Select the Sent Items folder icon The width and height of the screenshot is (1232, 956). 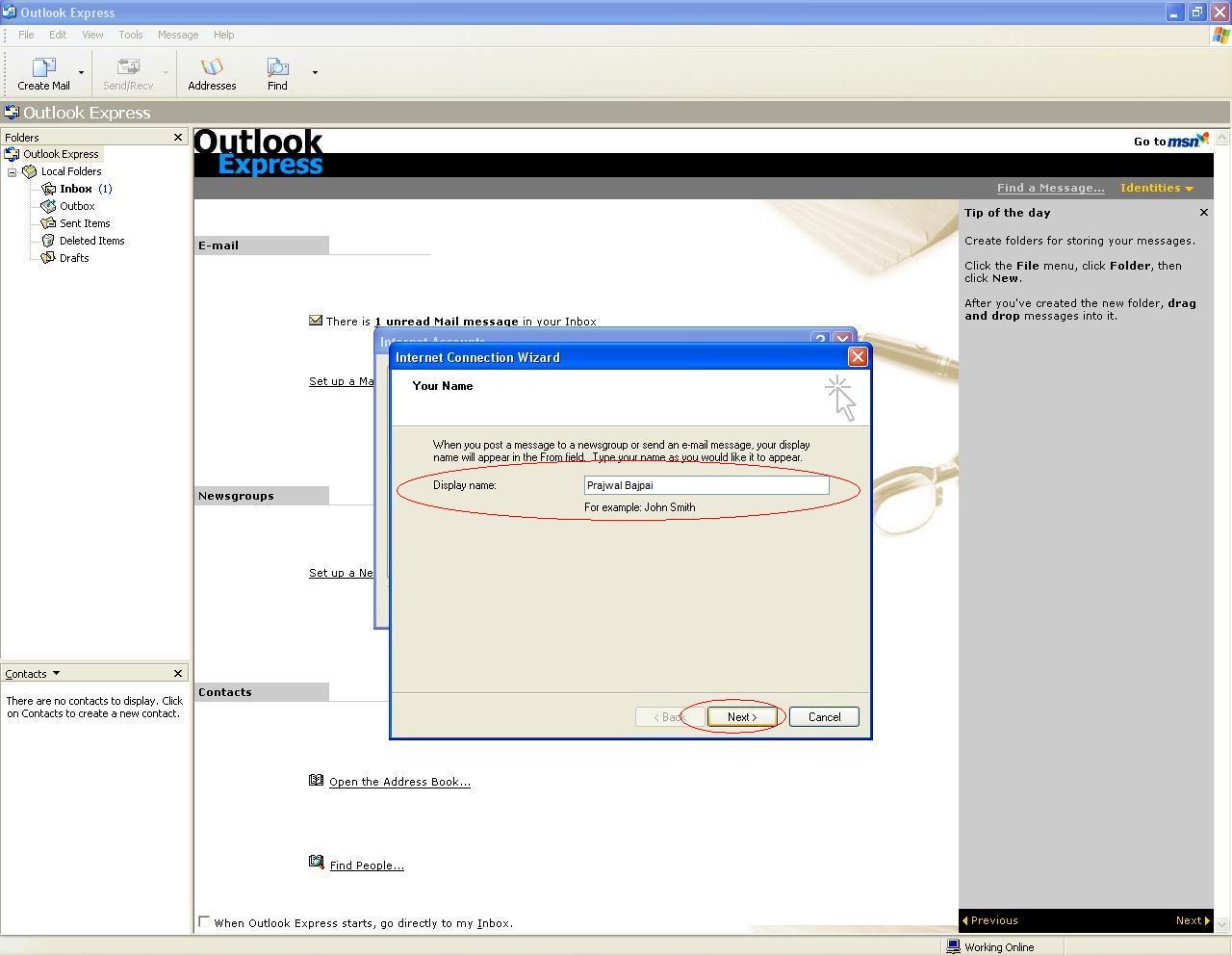coord(48,223)
